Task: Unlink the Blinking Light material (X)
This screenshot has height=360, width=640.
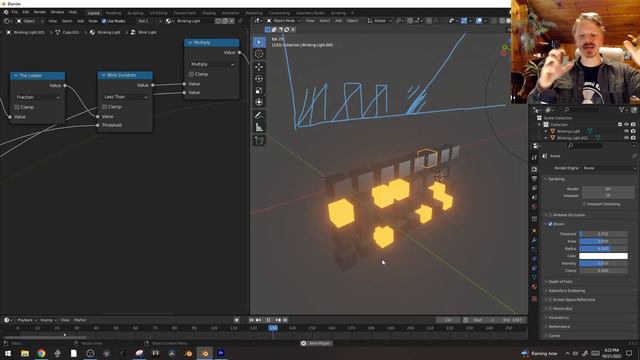Action: pos(231,21)
